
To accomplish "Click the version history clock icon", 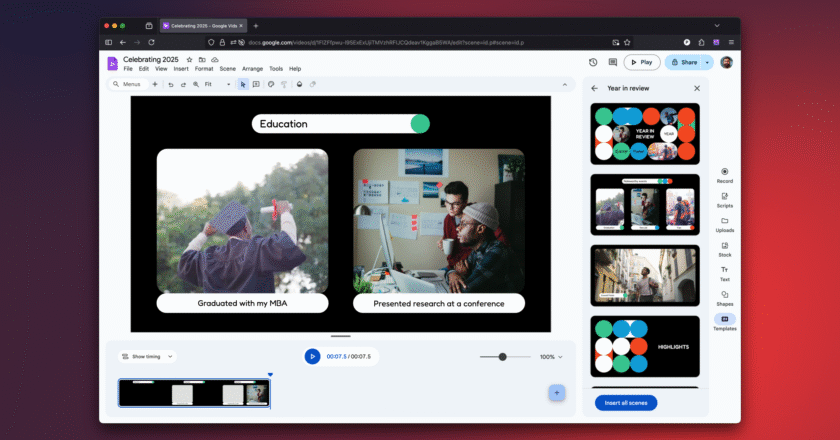I will pyautogui.click(x=593, y=62).
